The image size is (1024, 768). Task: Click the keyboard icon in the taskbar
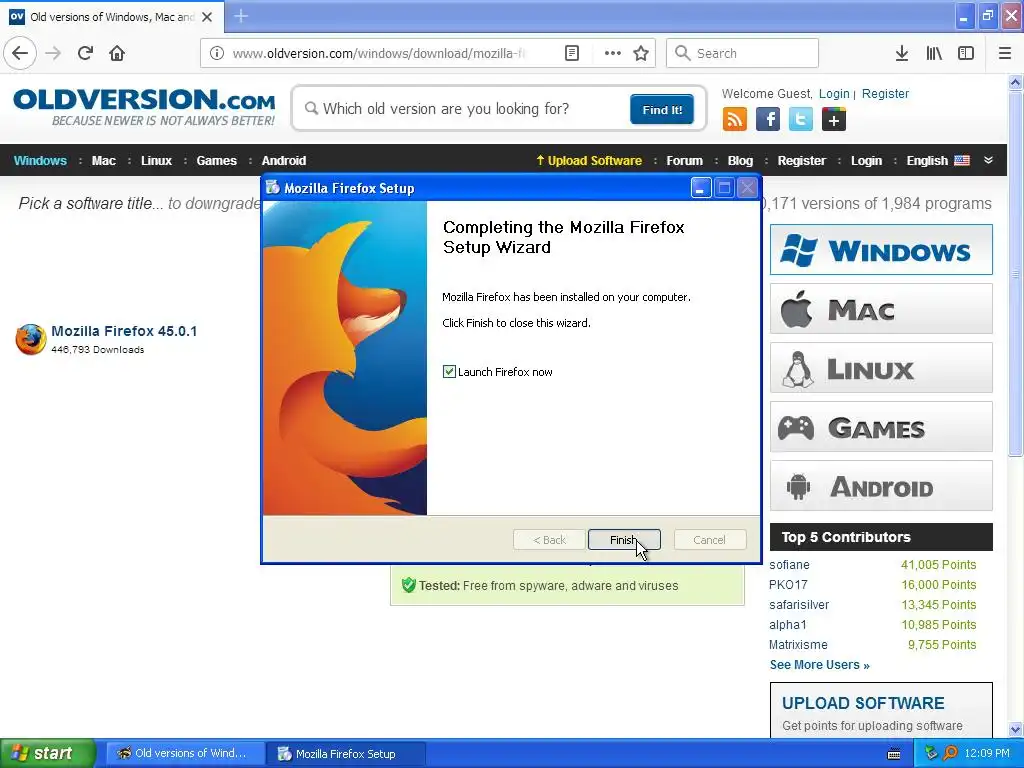(894, 754)
